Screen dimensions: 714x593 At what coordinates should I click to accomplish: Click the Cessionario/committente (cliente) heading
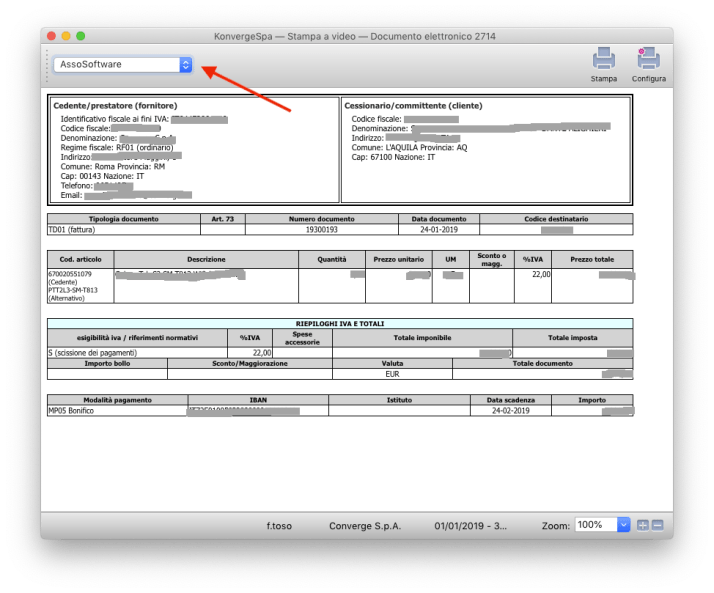click(412, 105)
